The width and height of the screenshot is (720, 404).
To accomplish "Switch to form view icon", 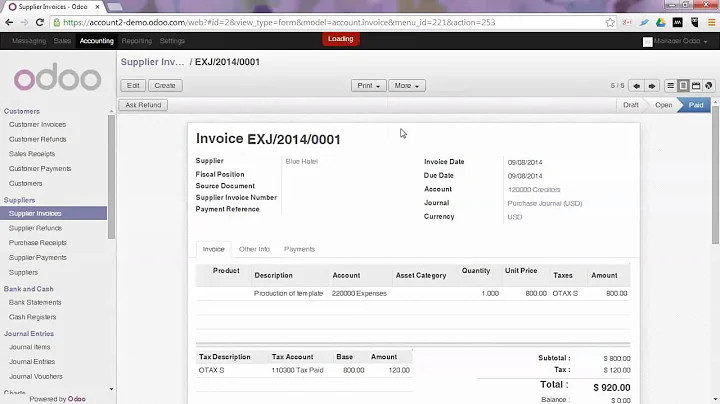I will (x=683, y=86).
